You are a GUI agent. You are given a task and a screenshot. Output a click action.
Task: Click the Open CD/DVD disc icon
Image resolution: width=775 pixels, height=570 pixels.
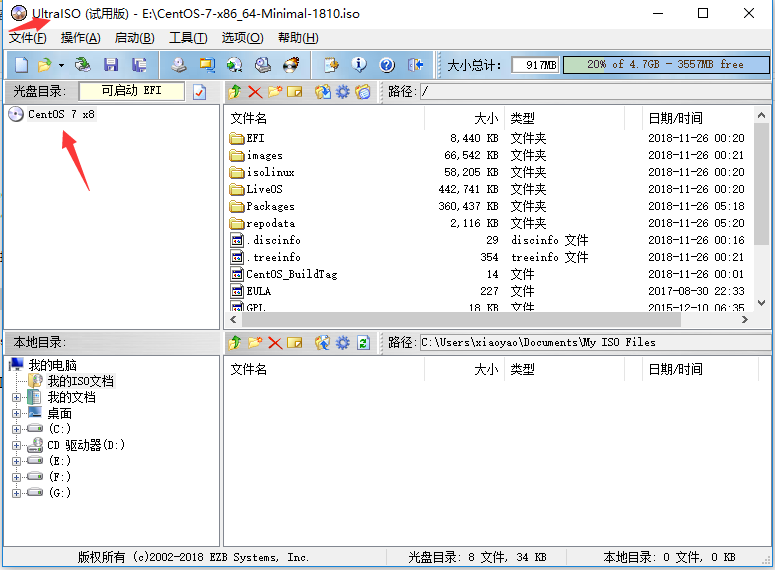pyautogui.click(x=83, y=65)
